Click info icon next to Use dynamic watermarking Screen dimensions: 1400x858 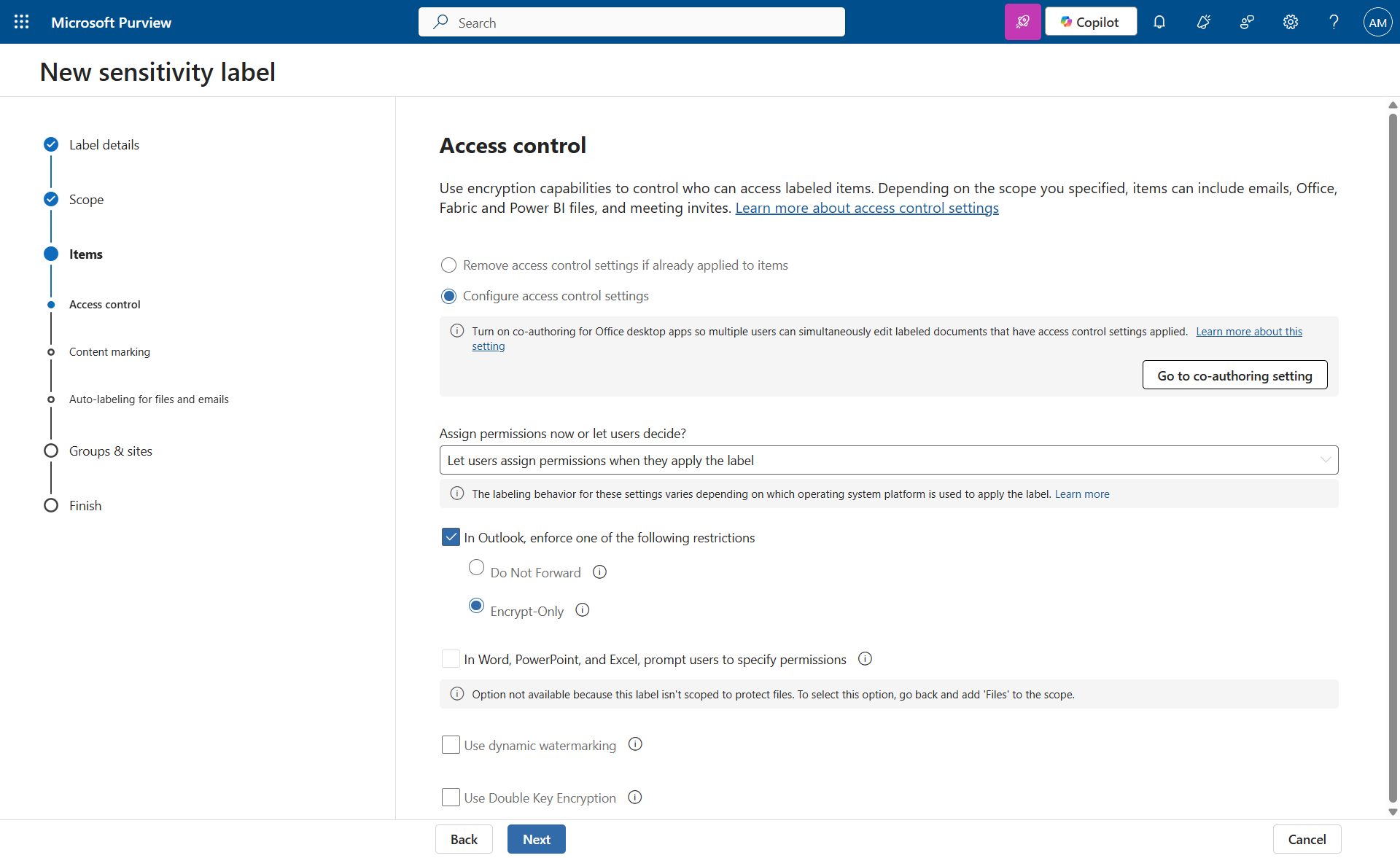tap(635, 744)
